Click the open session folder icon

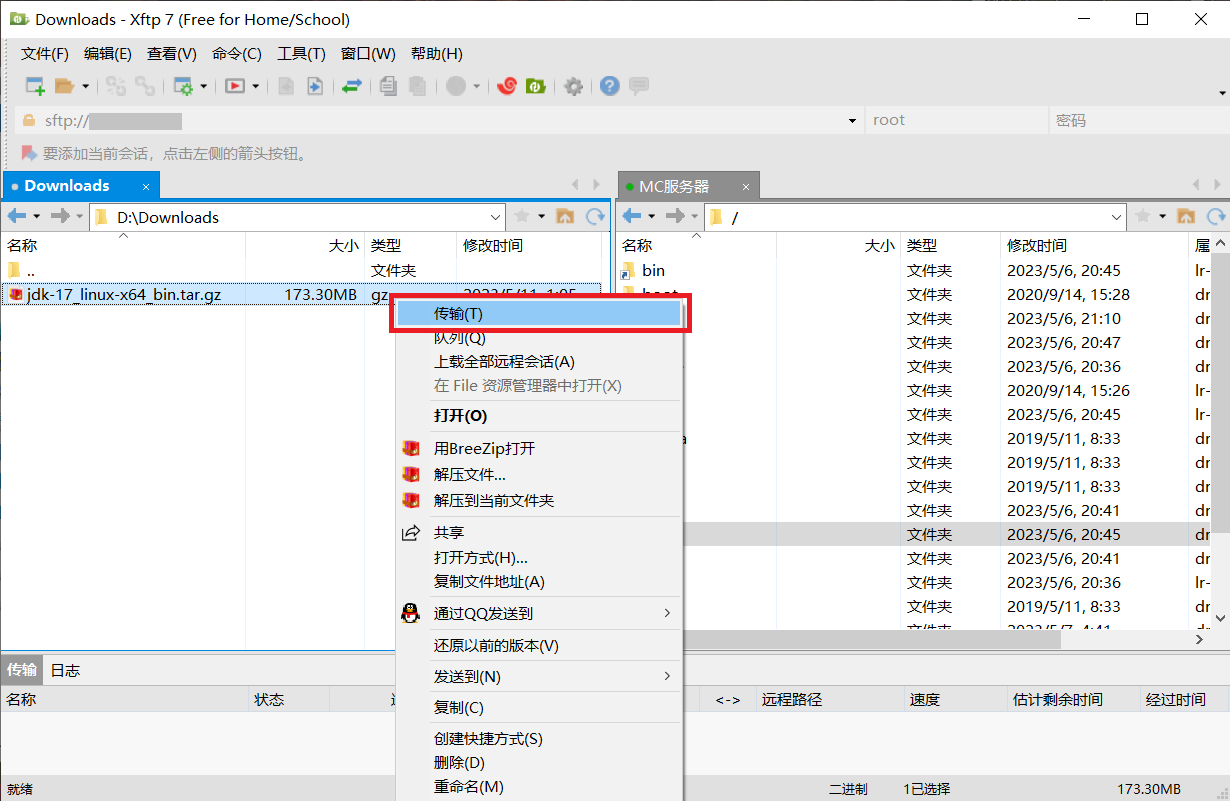point(64,87)
